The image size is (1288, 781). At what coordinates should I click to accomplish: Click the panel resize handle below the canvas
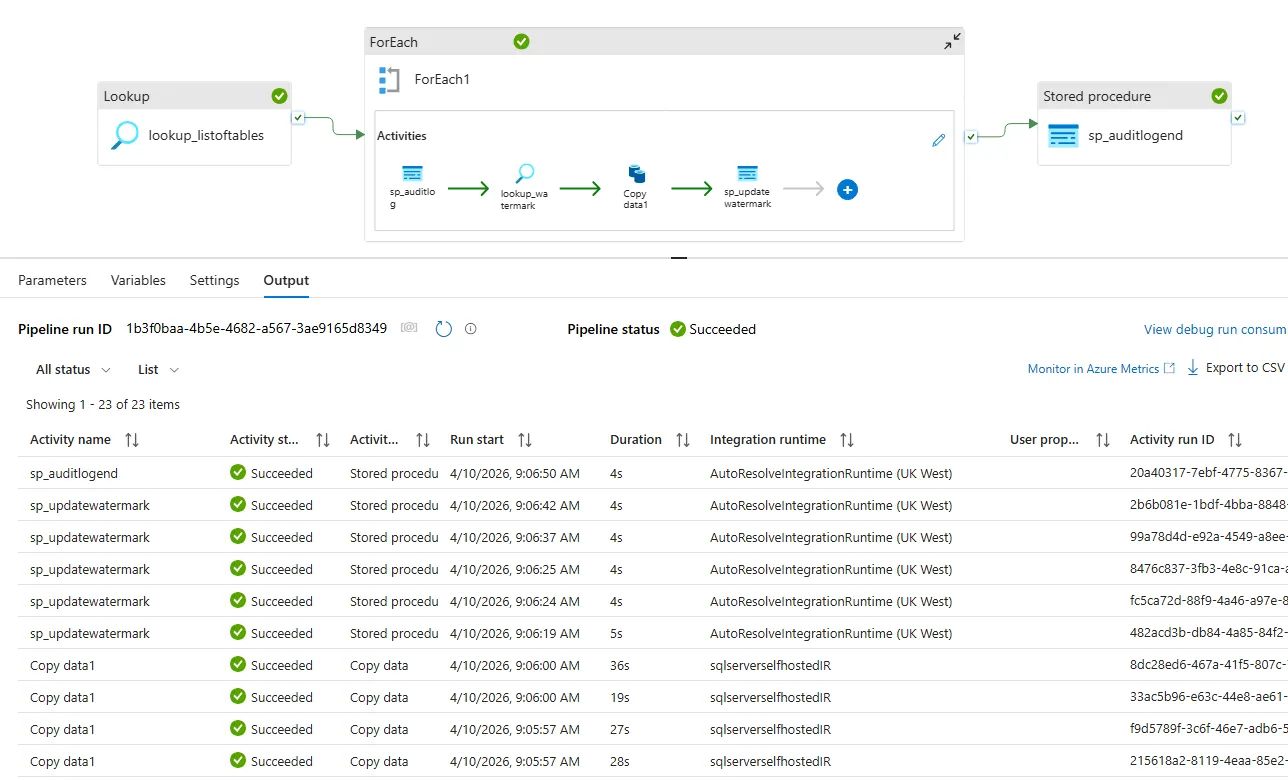click(x=679, y=258)
